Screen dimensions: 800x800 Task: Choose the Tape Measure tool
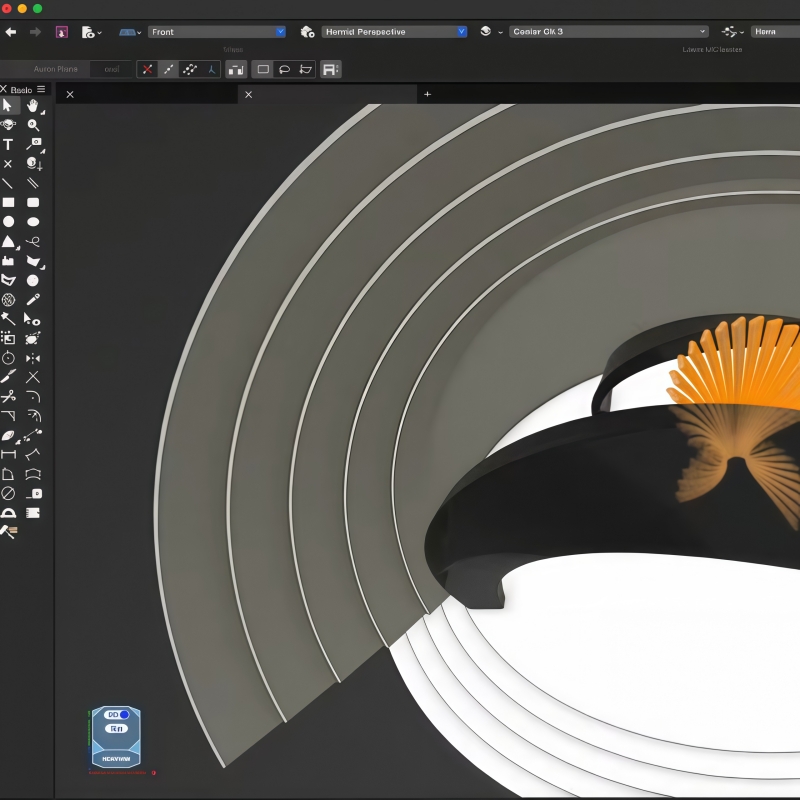point(34,494)
